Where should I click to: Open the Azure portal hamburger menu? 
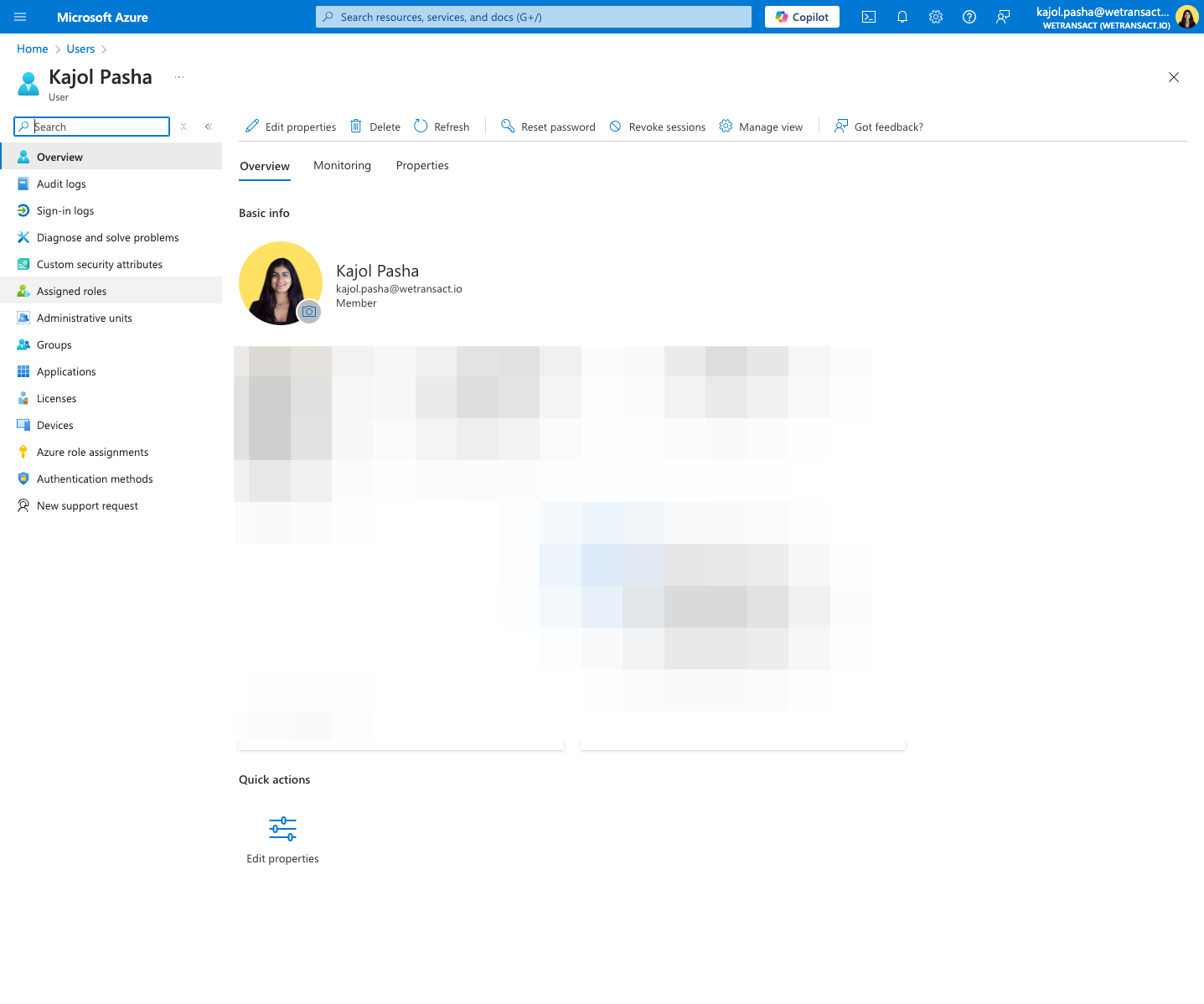[21, 17]
